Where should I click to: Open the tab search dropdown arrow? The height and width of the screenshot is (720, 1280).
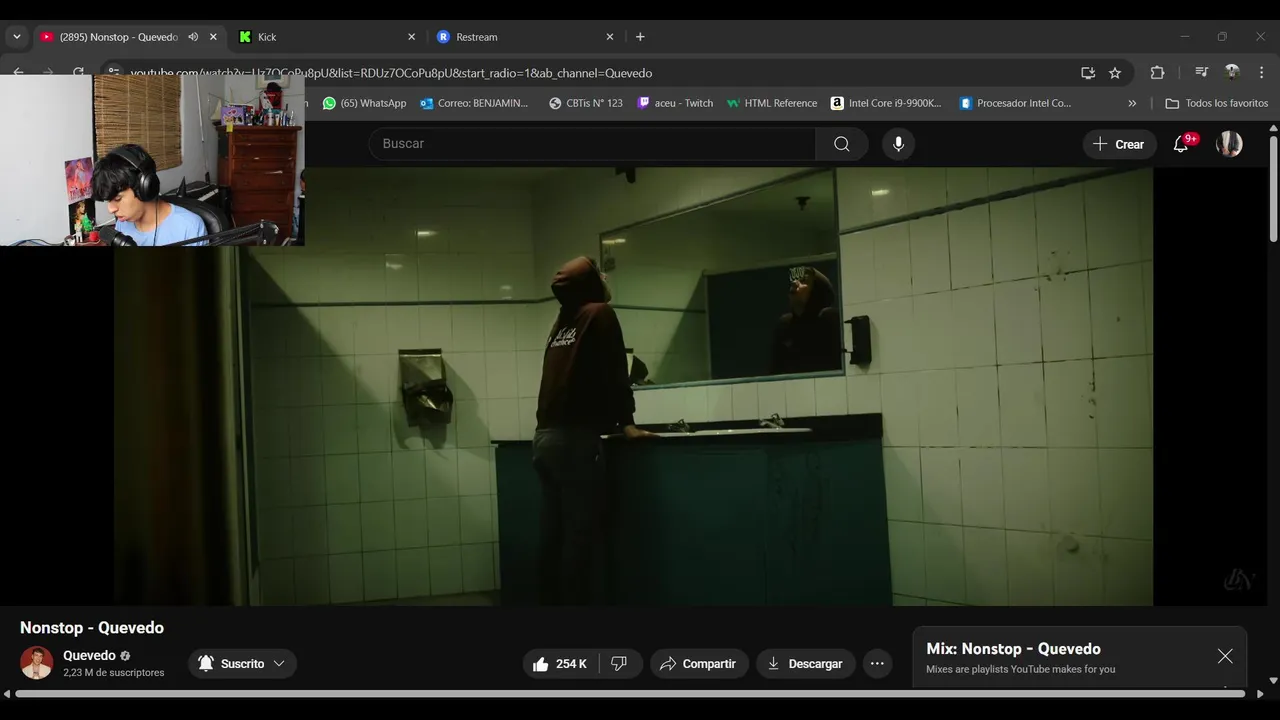(16, 37)
